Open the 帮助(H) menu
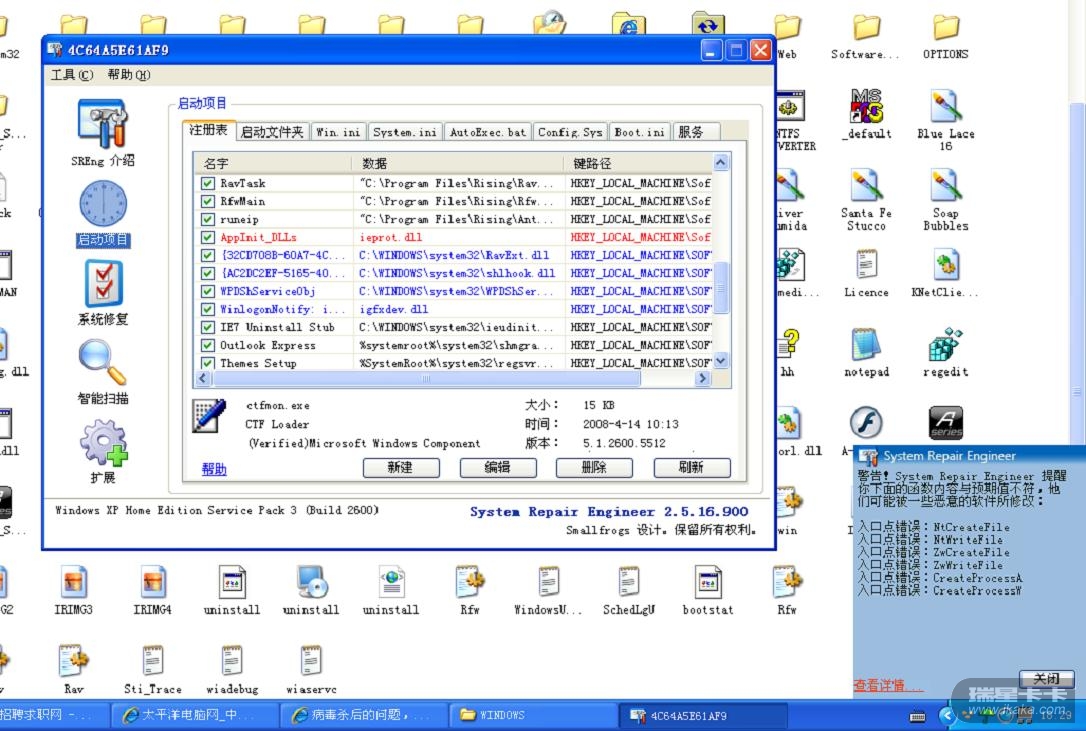Viewport: 1086px width, 731px height. point(129,75)
